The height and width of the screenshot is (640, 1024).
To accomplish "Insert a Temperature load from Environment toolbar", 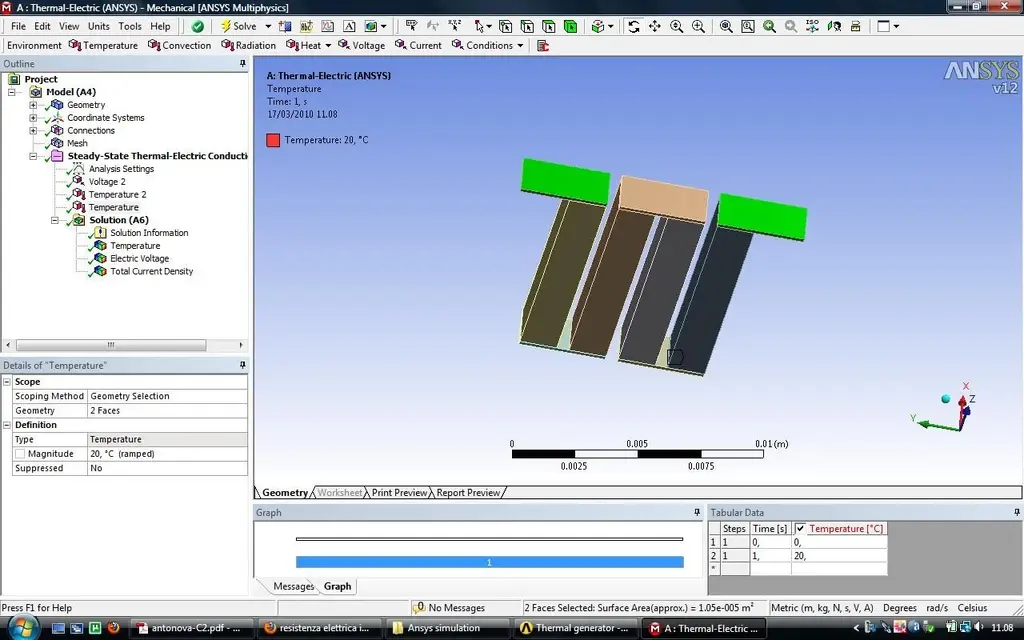I will tap(103, 45).
